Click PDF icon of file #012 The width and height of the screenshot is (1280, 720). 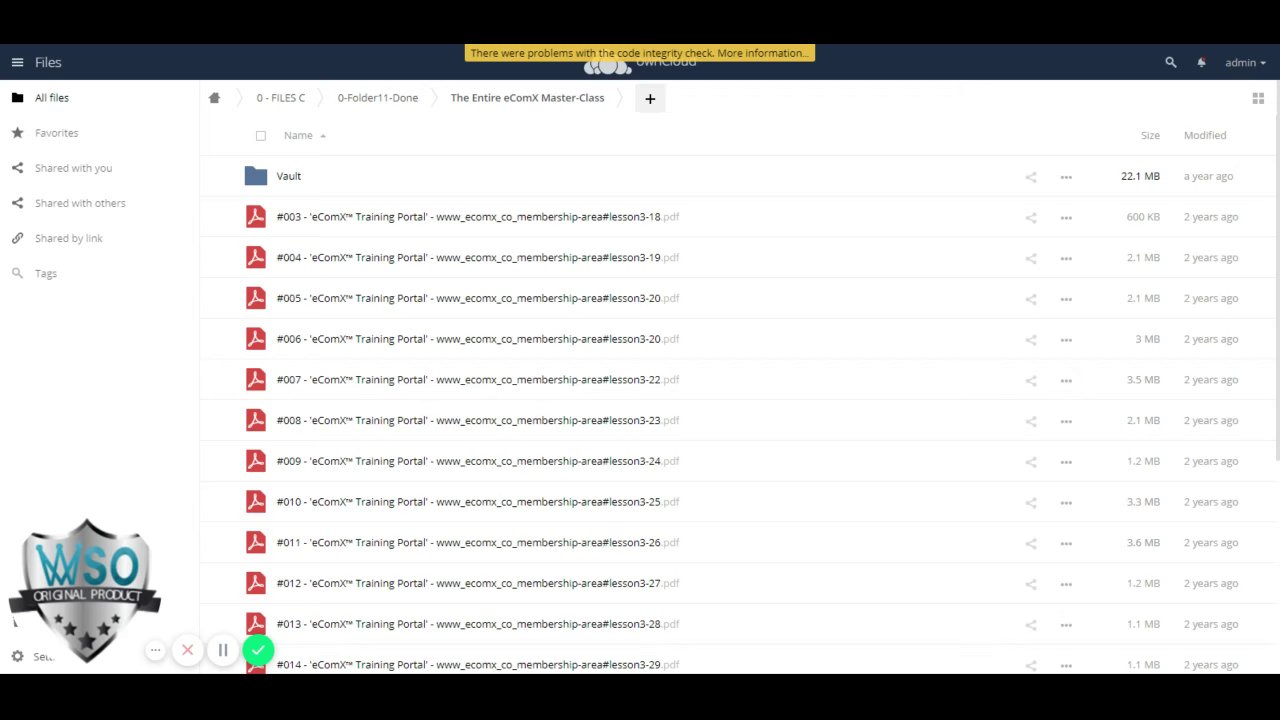tap(256, 584)
